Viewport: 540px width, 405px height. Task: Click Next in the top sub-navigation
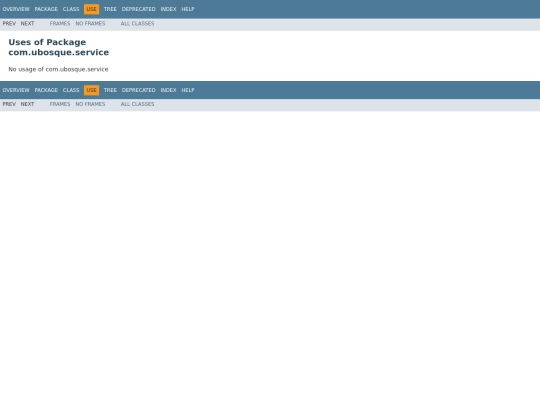click(27, 23)
